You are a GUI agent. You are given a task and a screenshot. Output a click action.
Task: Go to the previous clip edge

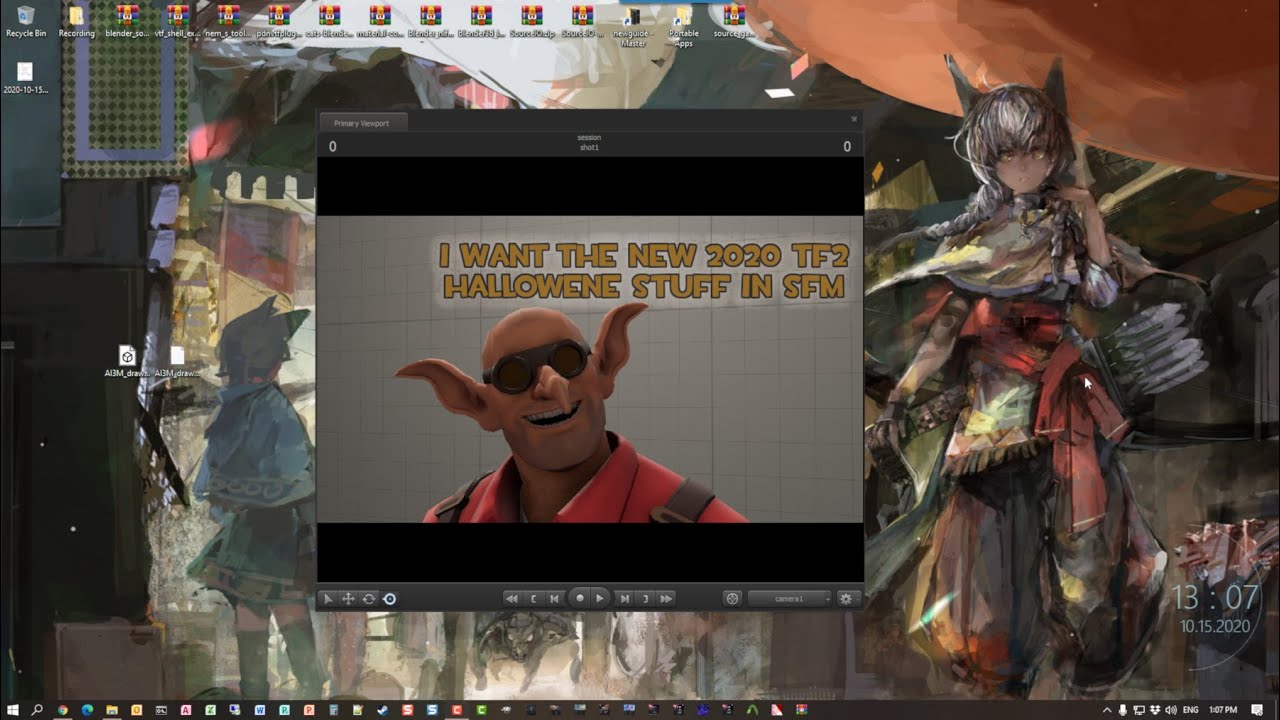click(533, 599)
